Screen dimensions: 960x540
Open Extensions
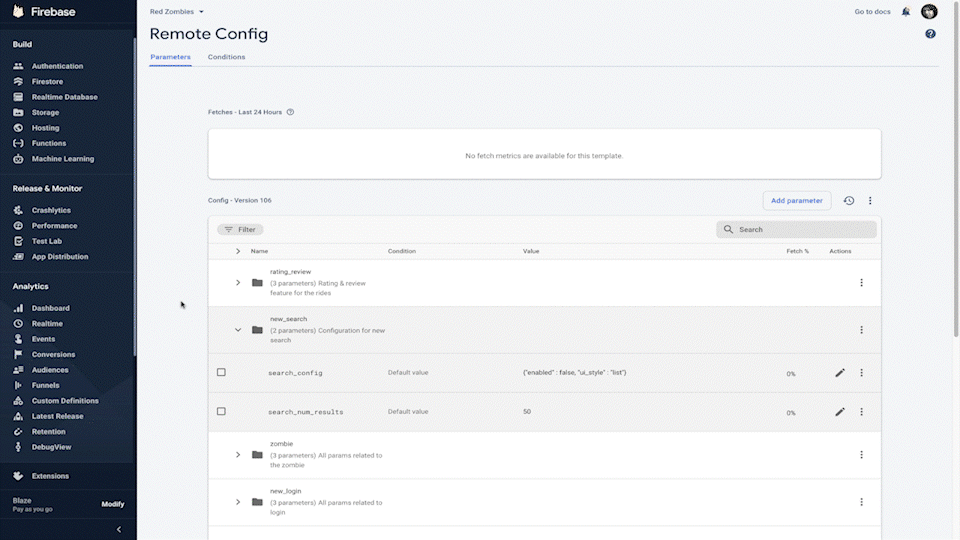[x=50, y=476]
